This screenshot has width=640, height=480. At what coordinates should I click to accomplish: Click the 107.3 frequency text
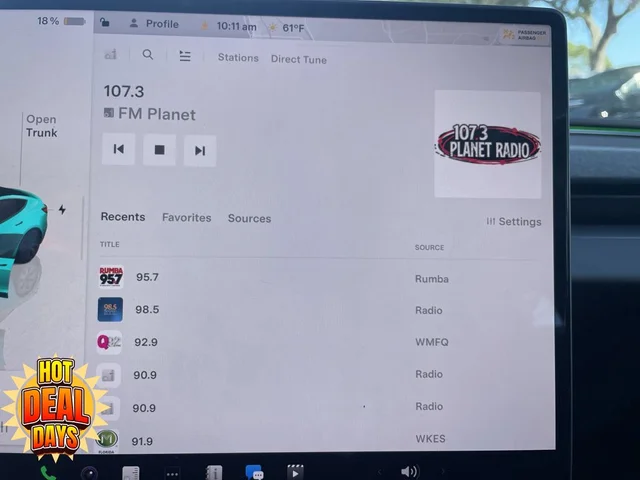tap(124, 91)
